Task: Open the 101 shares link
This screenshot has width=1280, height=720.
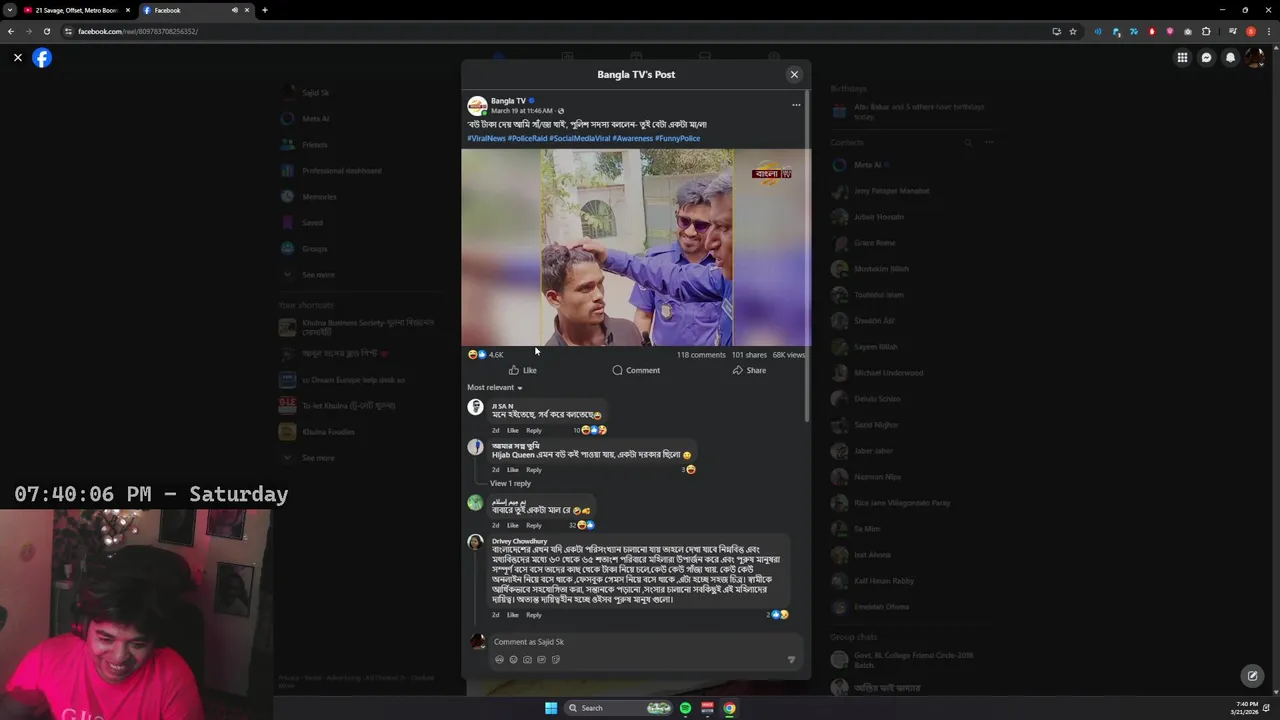Action: tap(749, 355)
